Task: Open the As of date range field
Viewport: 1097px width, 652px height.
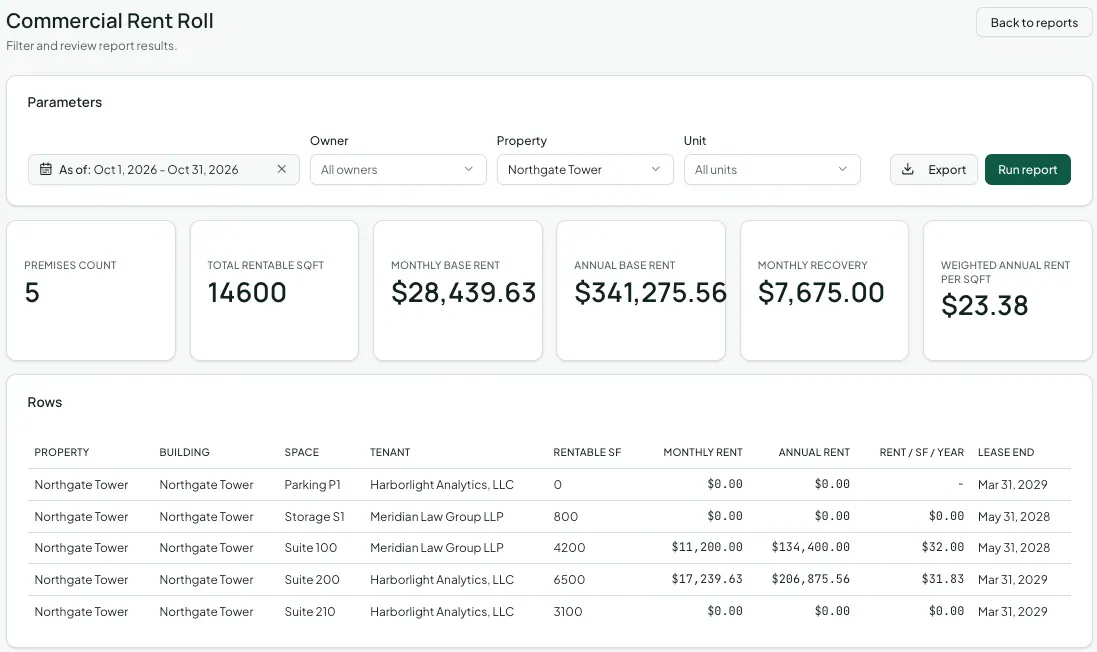Action: point(164,169)
